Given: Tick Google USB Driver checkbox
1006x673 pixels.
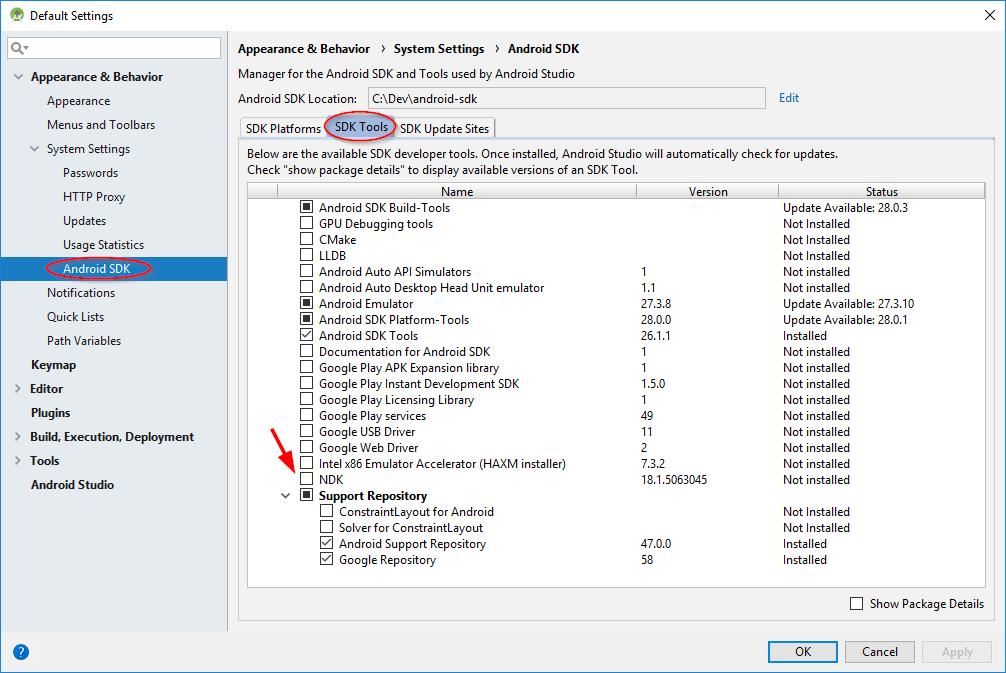Looking at the screenshot, I should point(306,430).
